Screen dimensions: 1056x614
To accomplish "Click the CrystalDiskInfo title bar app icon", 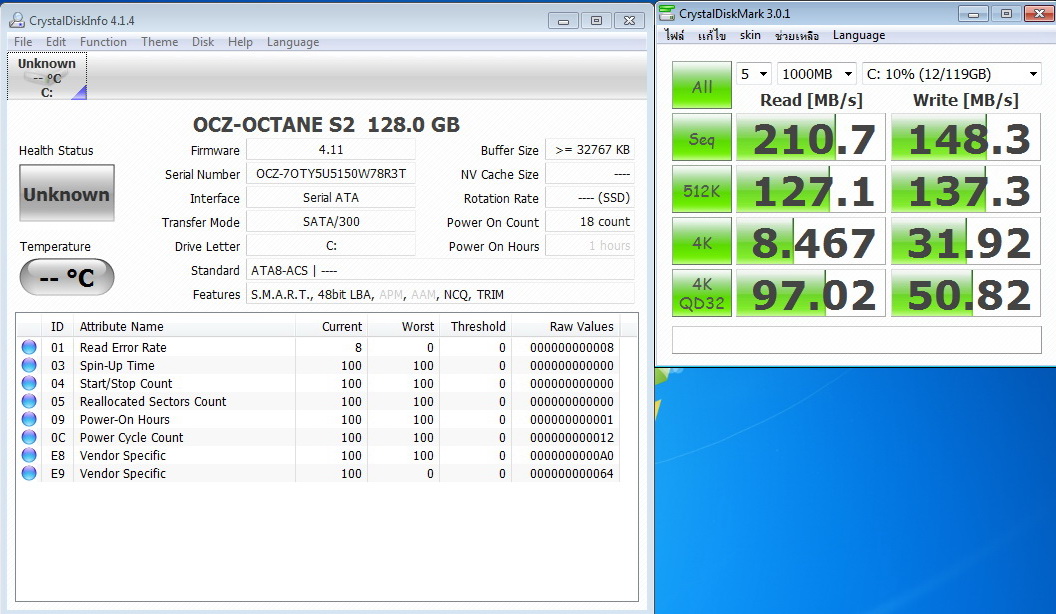I will click(16, 20).
